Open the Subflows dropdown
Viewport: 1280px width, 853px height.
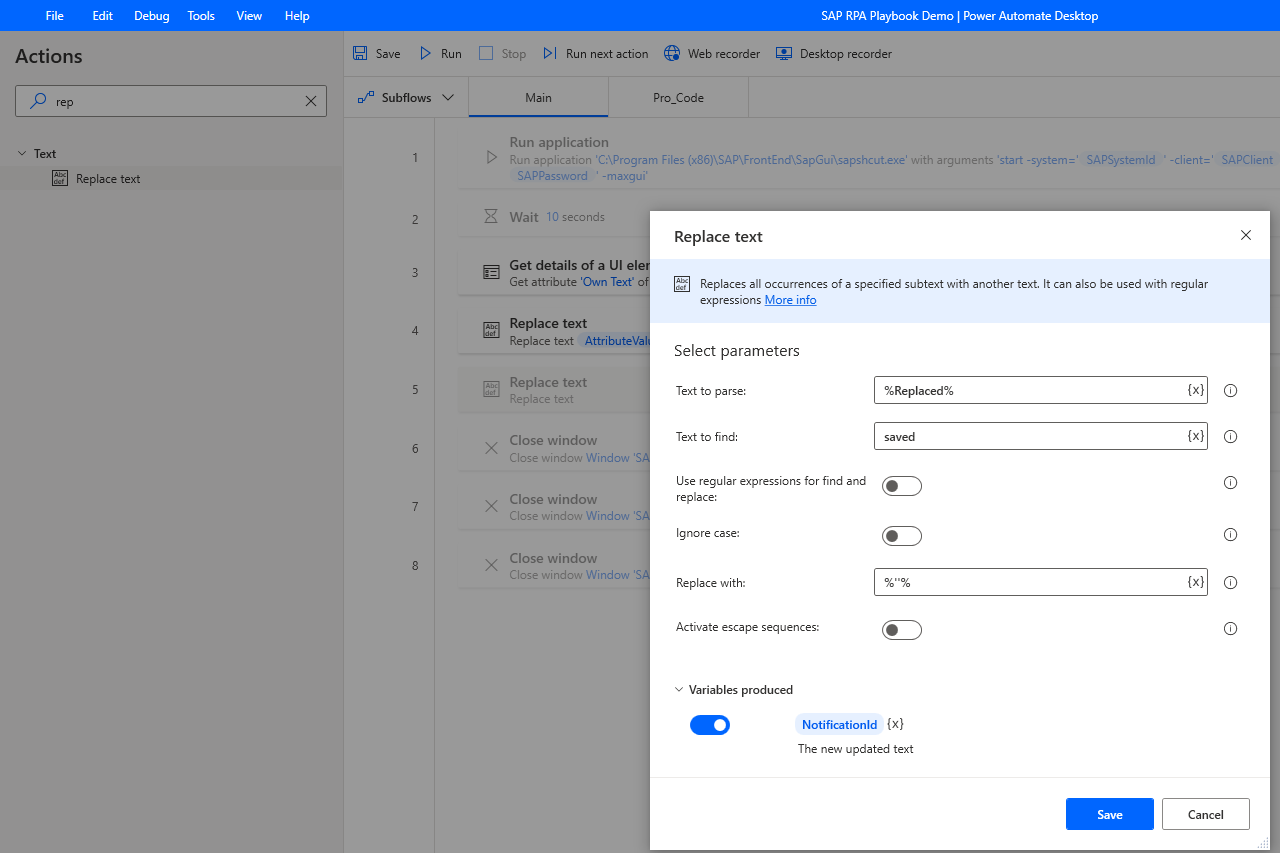click(447, 97)
